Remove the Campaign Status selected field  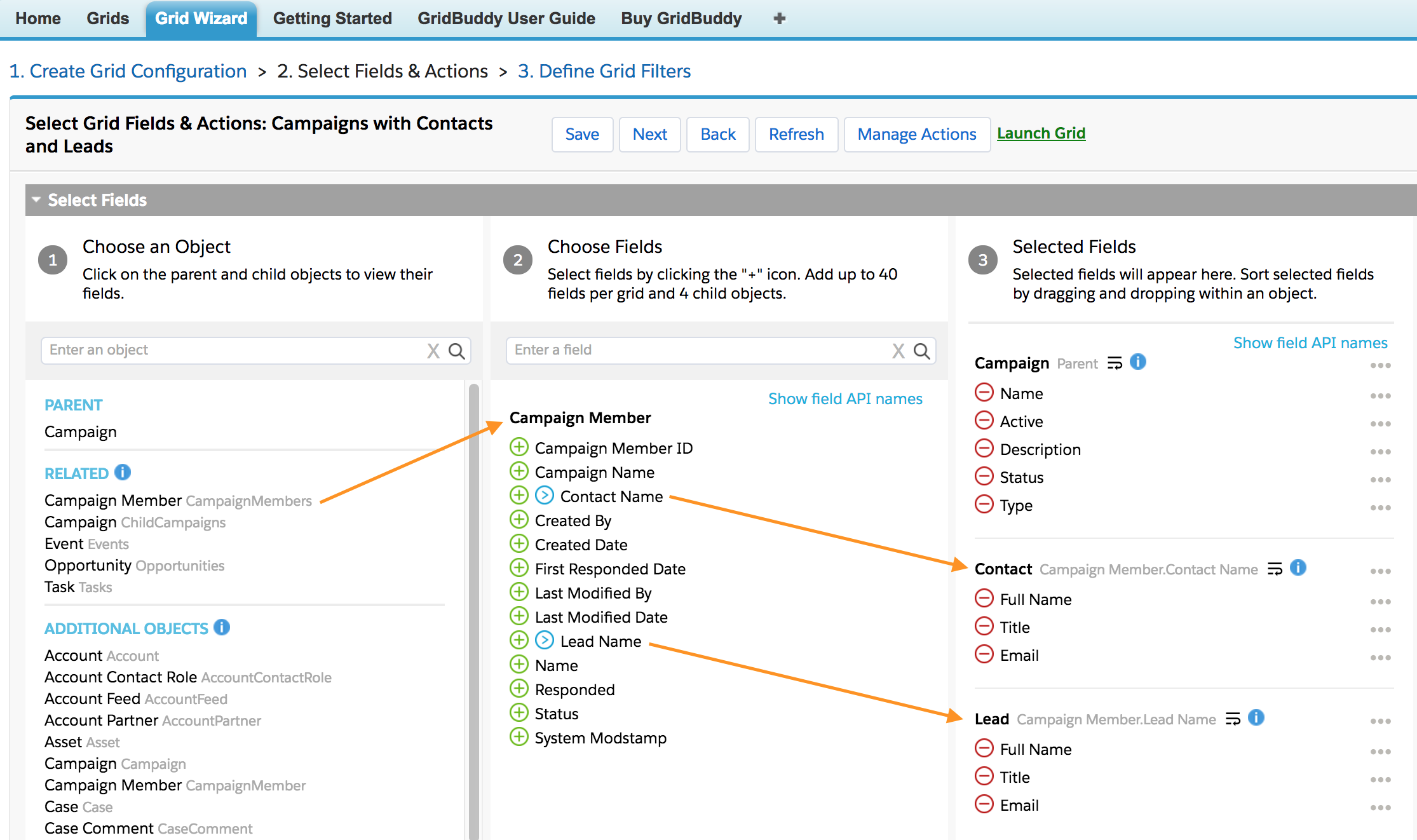point(984,477)
